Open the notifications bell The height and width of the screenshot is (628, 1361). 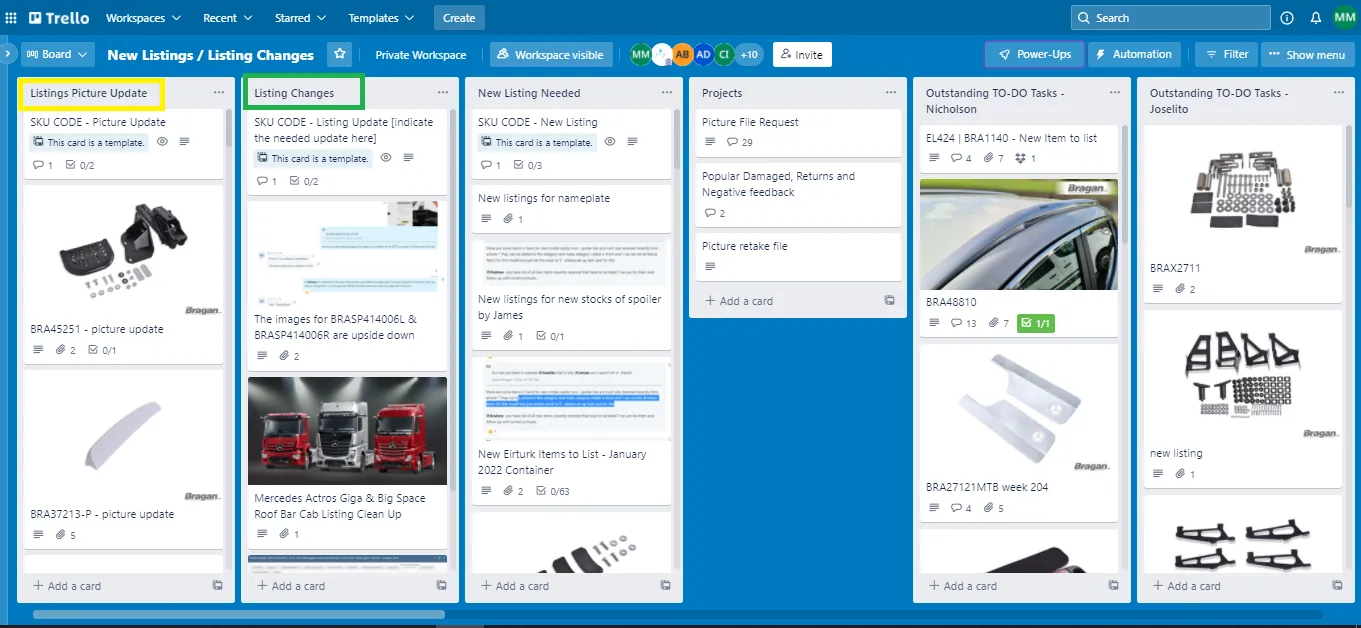1315,18
